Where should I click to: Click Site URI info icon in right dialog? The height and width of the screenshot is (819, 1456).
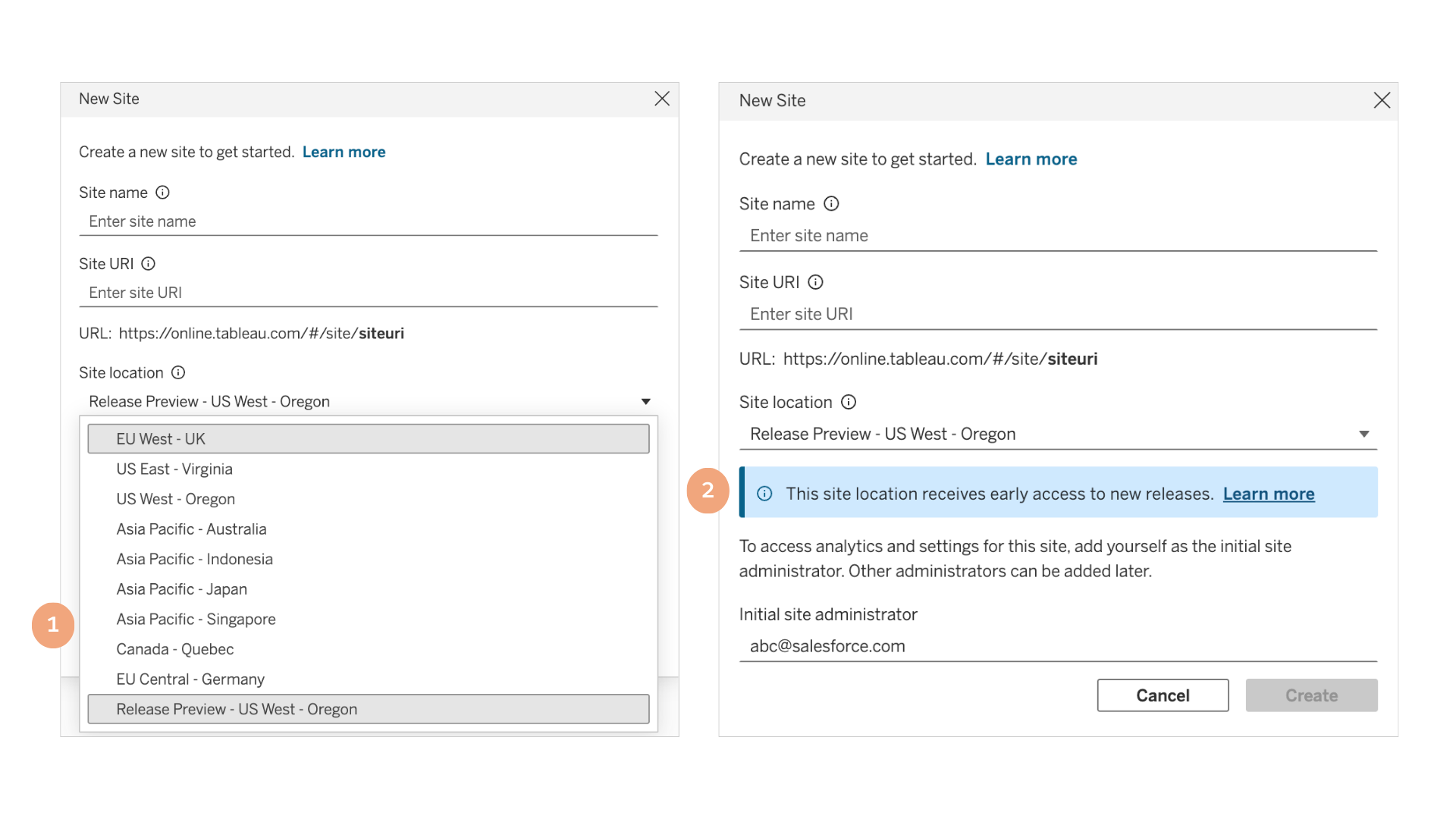point(815,283)
